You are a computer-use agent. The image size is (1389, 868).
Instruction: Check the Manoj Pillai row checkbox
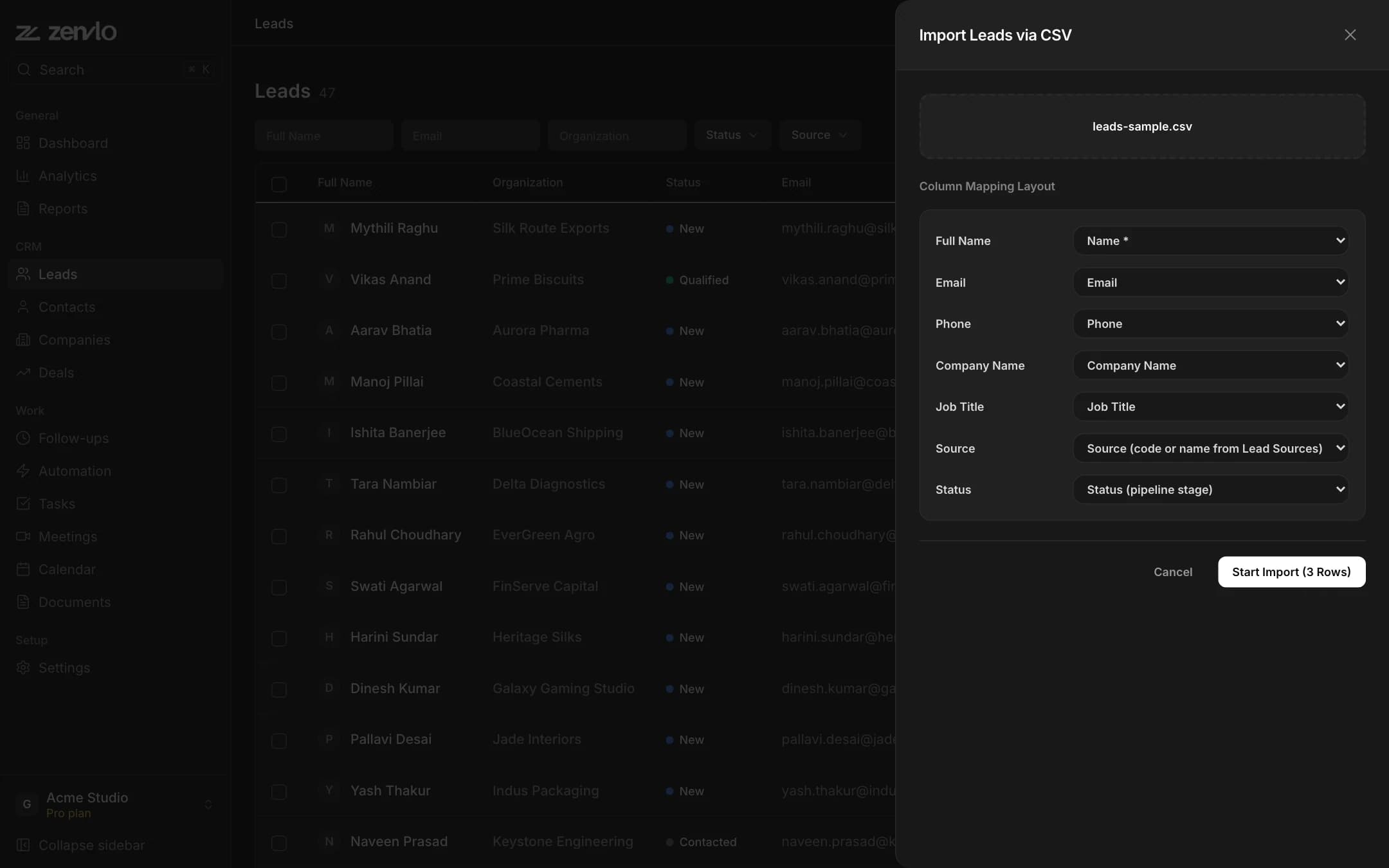278,383
